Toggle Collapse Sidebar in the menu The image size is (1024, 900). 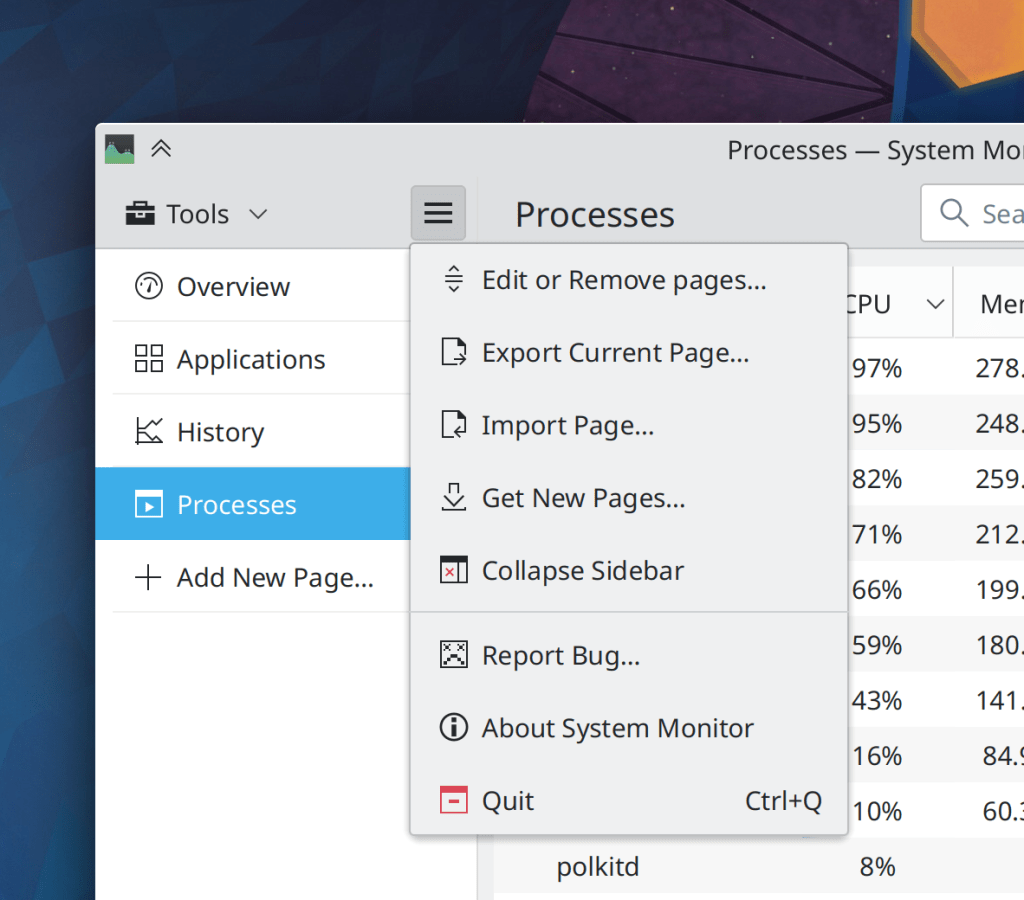coord(582,571)
